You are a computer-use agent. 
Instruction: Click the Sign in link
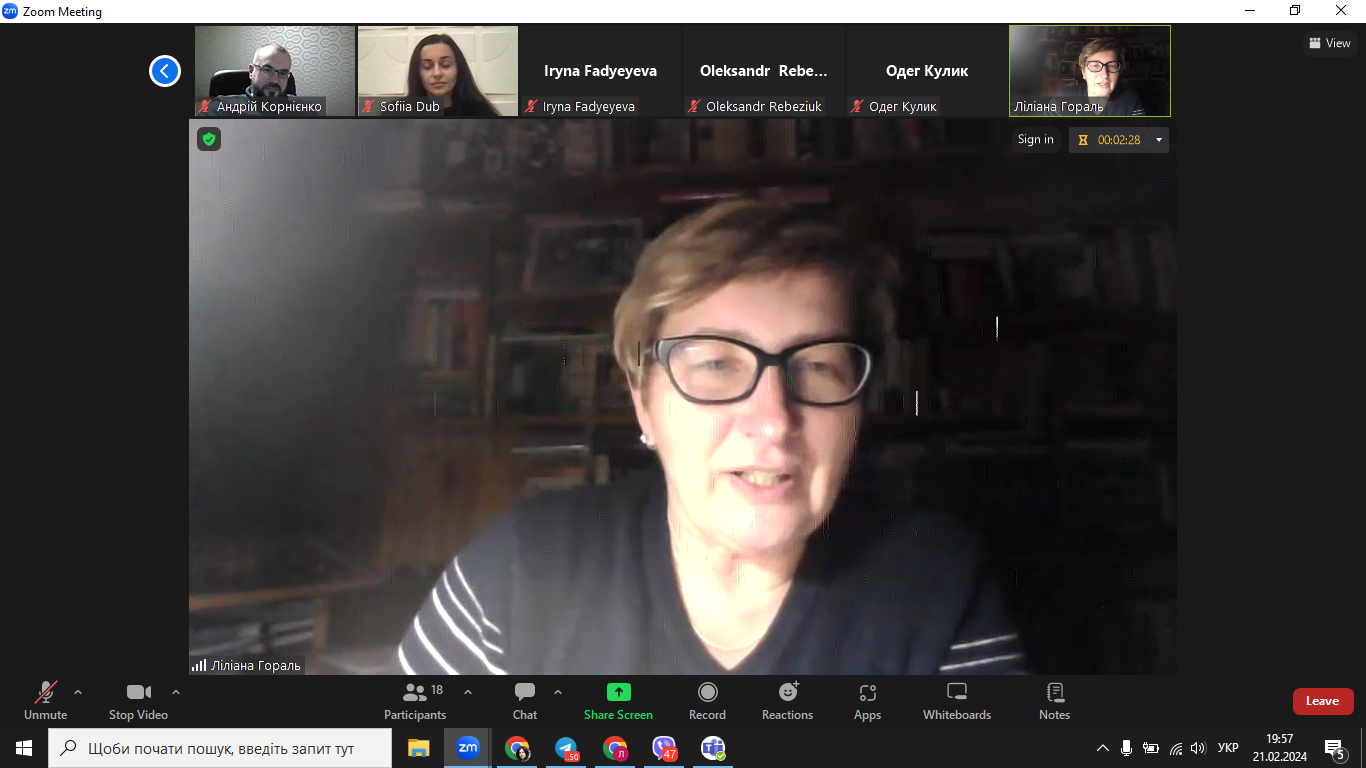pyautogui.click(x=1035, y=140)
